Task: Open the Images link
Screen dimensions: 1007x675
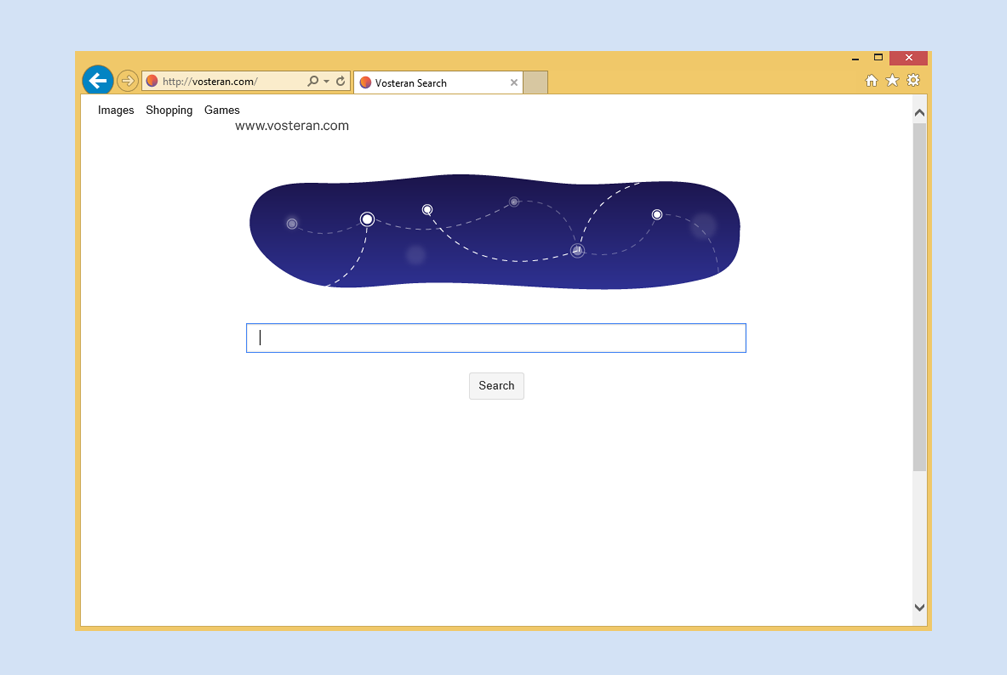Action: [x=116, y=110]
